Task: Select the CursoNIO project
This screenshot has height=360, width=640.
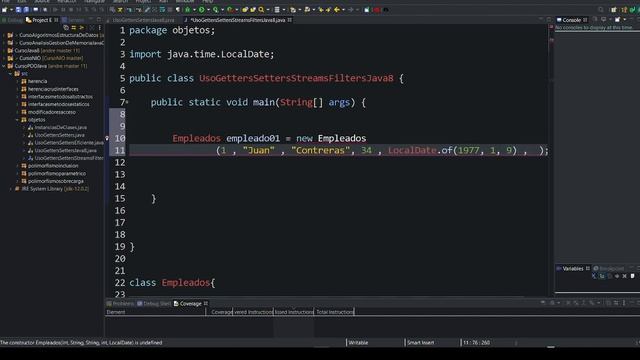Action: click(30, 58)
